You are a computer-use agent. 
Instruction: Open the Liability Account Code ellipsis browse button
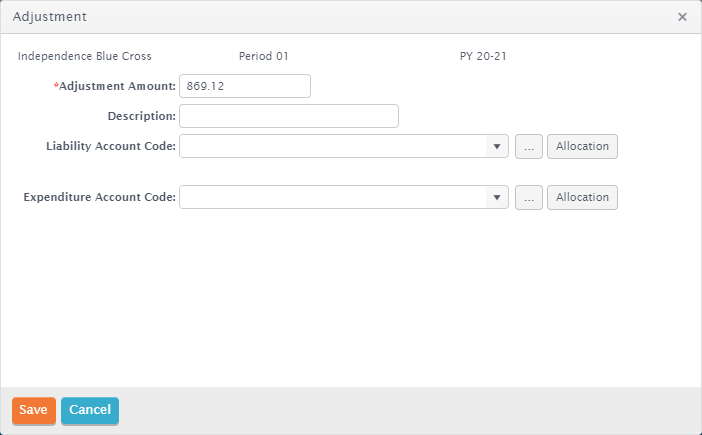(x=529, y=146)
